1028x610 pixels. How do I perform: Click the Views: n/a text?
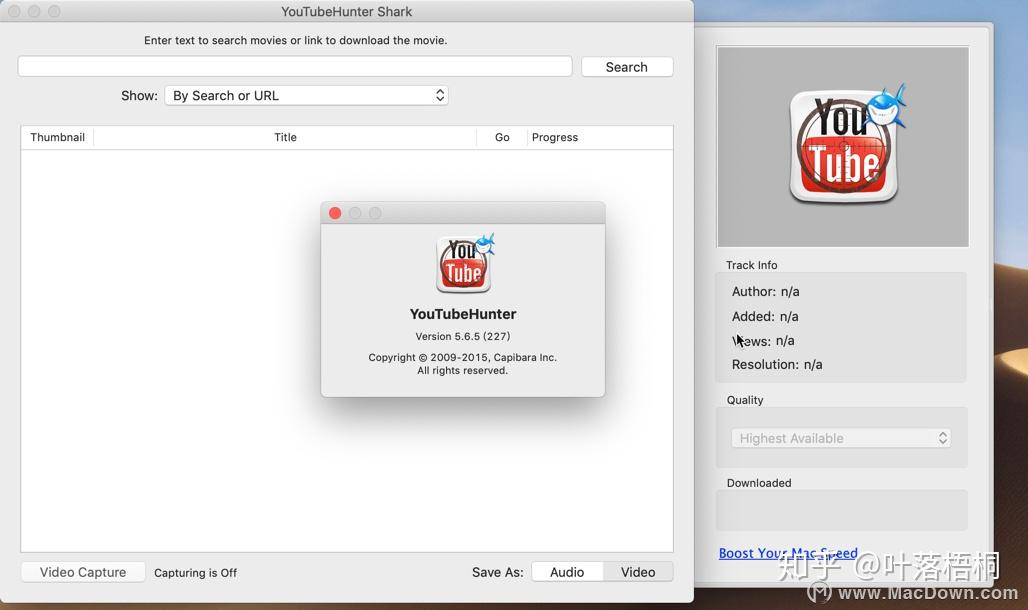pyautogui.click(x=763, y=341)
